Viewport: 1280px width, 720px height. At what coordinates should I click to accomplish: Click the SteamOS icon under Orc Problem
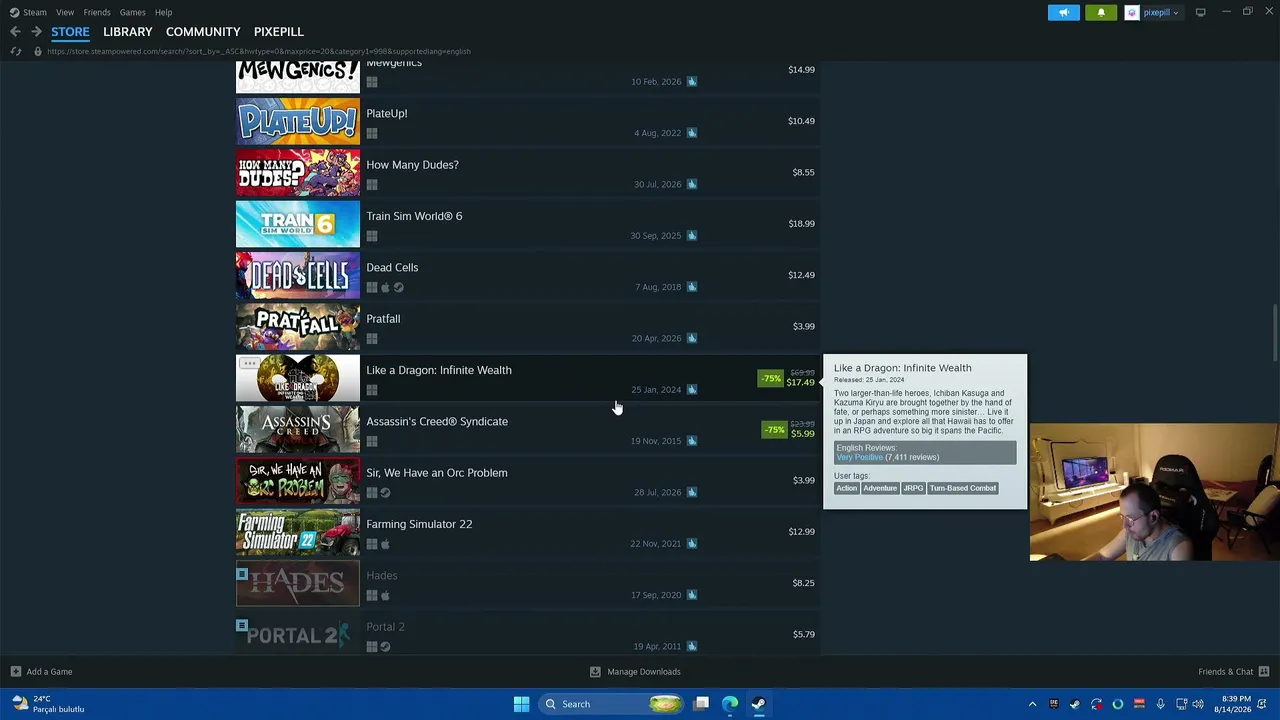[x=385, y=493]
